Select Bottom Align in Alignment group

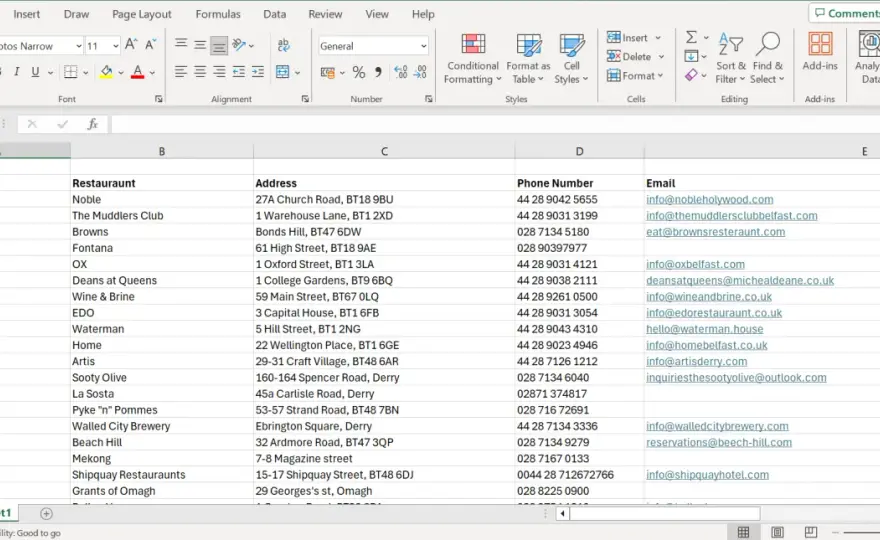(x=219, y=45)
